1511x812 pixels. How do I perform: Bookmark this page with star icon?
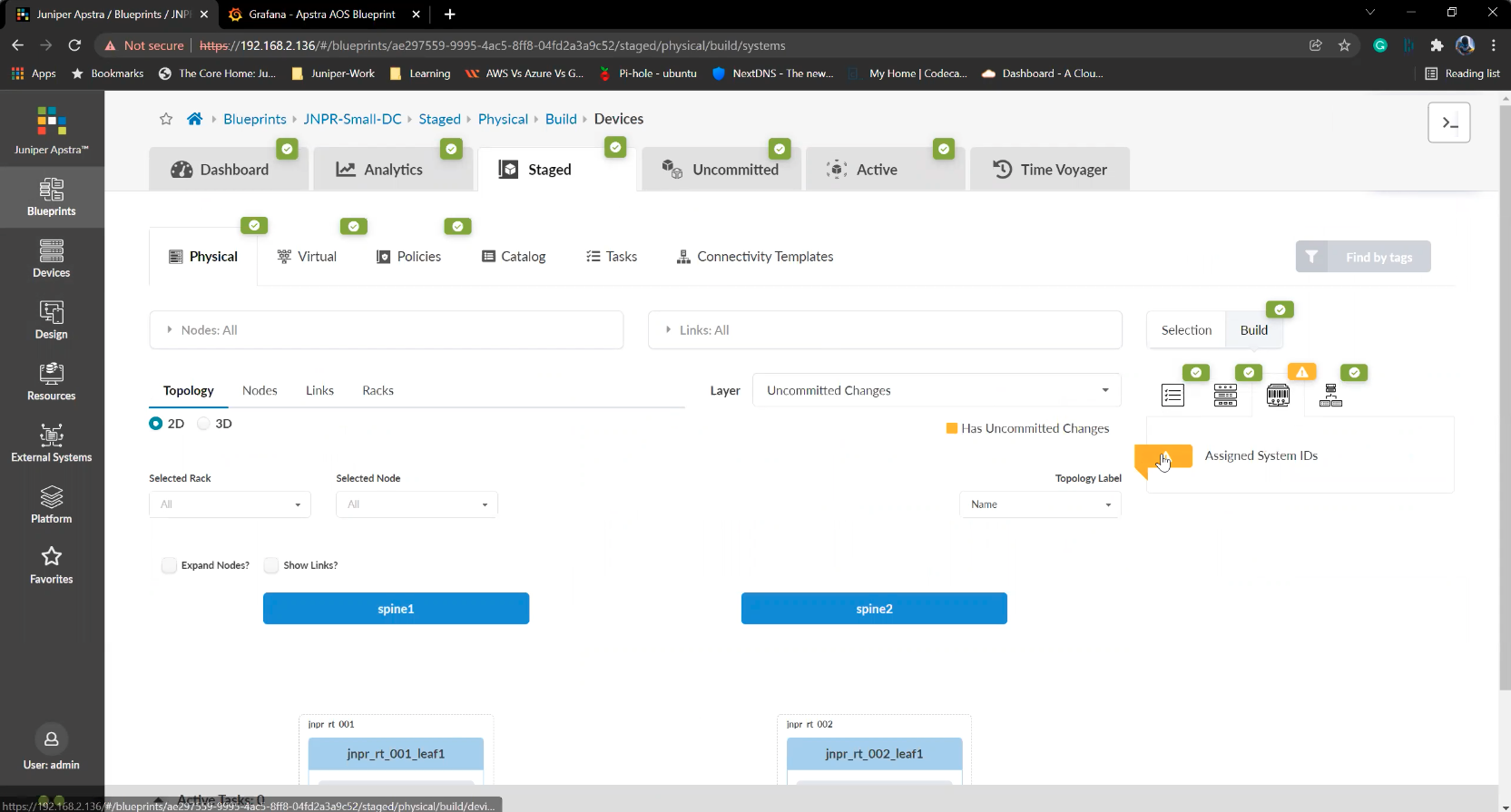pyautogui.click(x=1344, y=45)
